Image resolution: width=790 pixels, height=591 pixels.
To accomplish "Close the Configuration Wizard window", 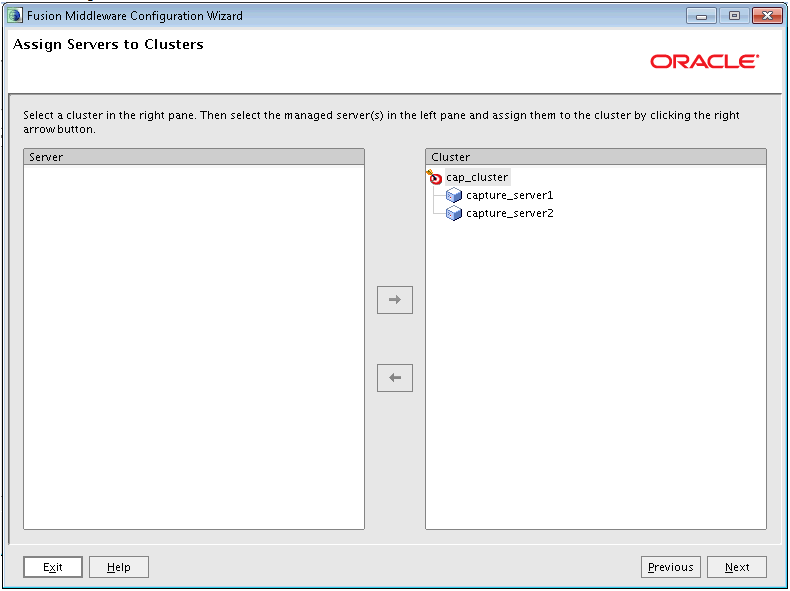I will (x=767, y=16).
